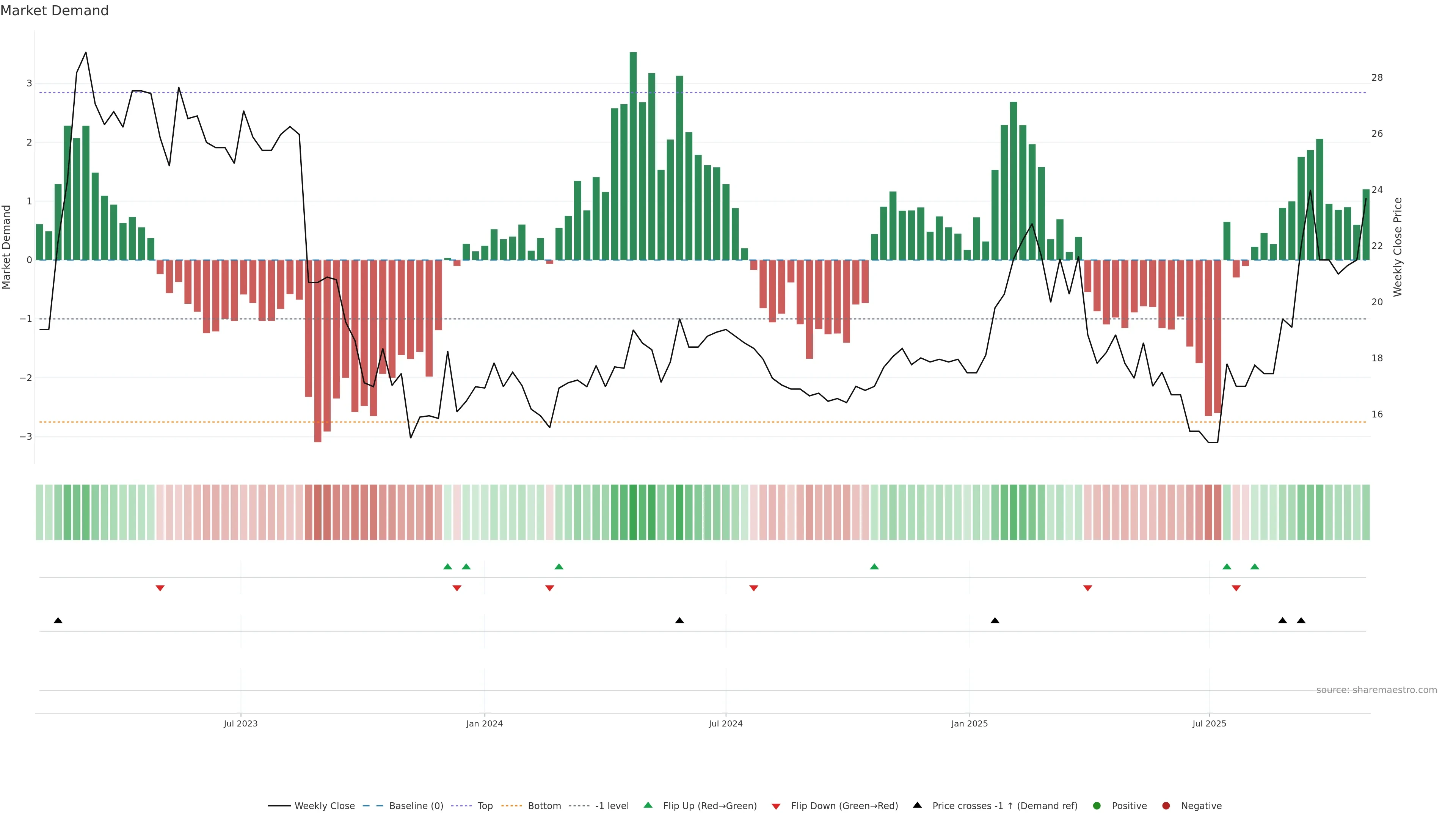Click green Positive circle legend icon

1097,806
